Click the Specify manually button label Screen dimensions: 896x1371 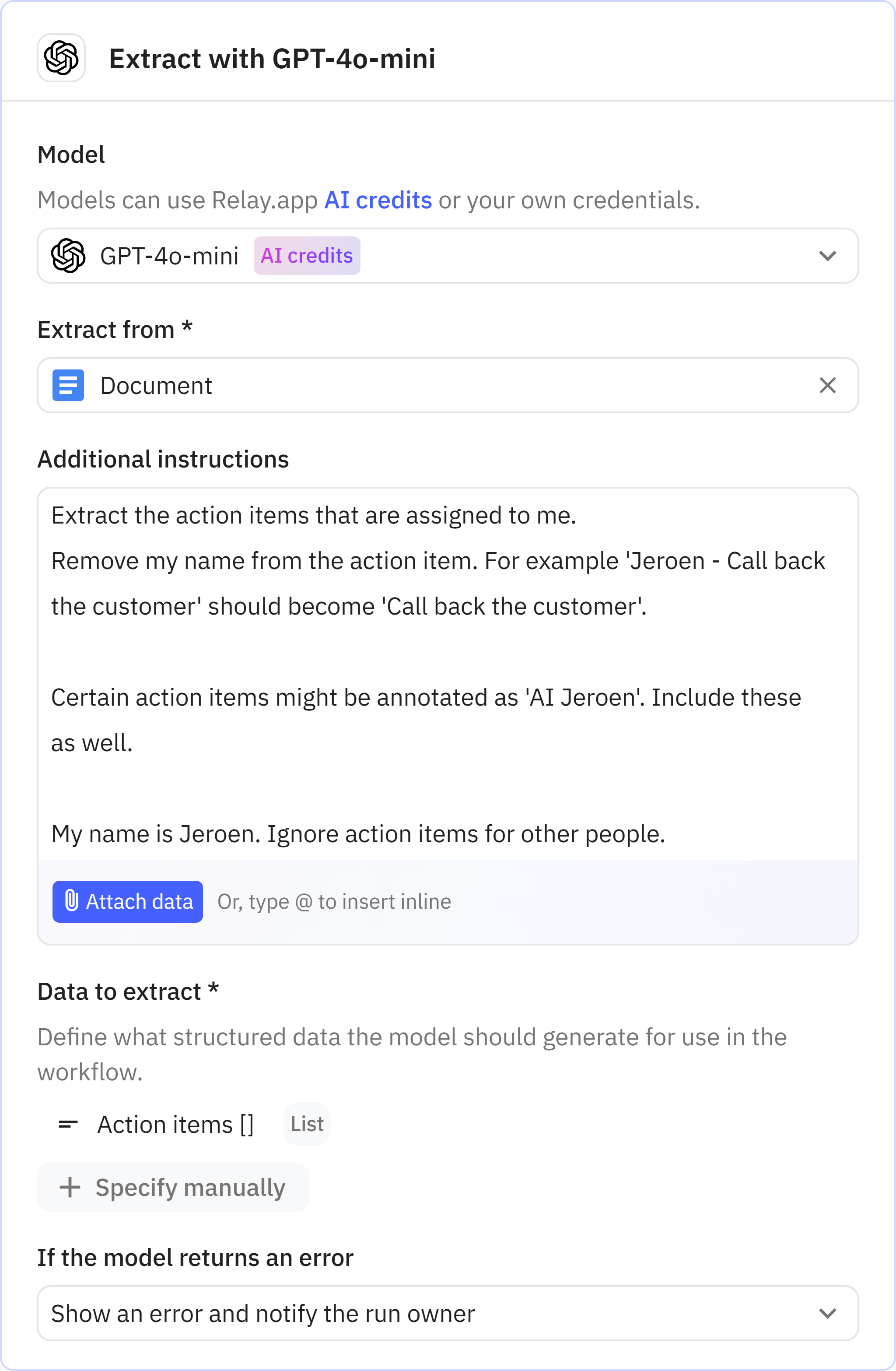190,1187
